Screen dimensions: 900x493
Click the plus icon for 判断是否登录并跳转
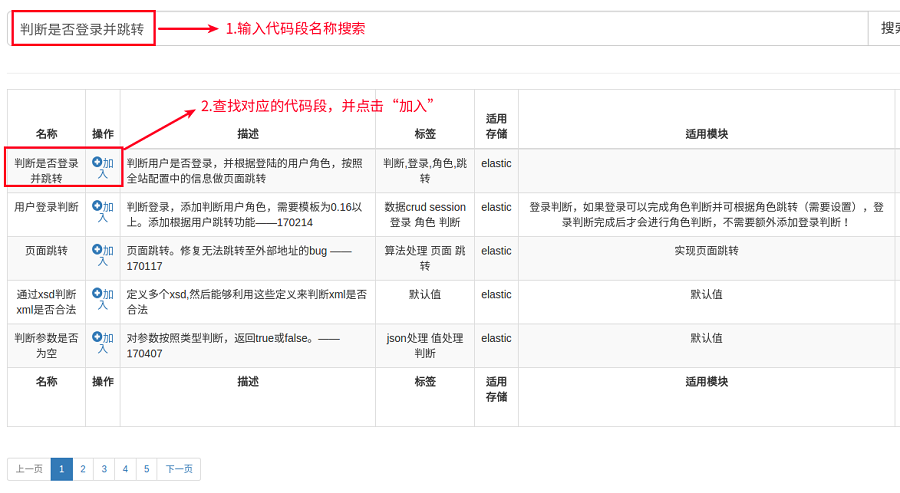(97, 162)
